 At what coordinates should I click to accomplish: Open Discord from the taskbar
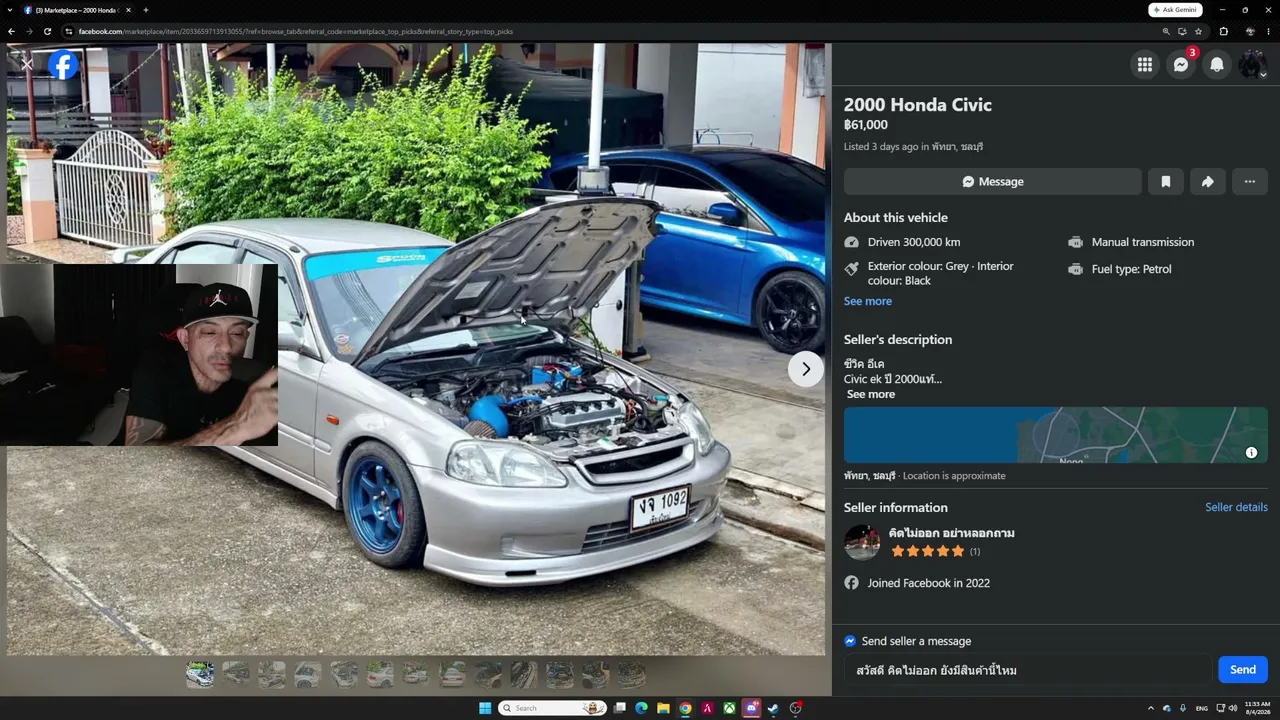coord(752,708)
